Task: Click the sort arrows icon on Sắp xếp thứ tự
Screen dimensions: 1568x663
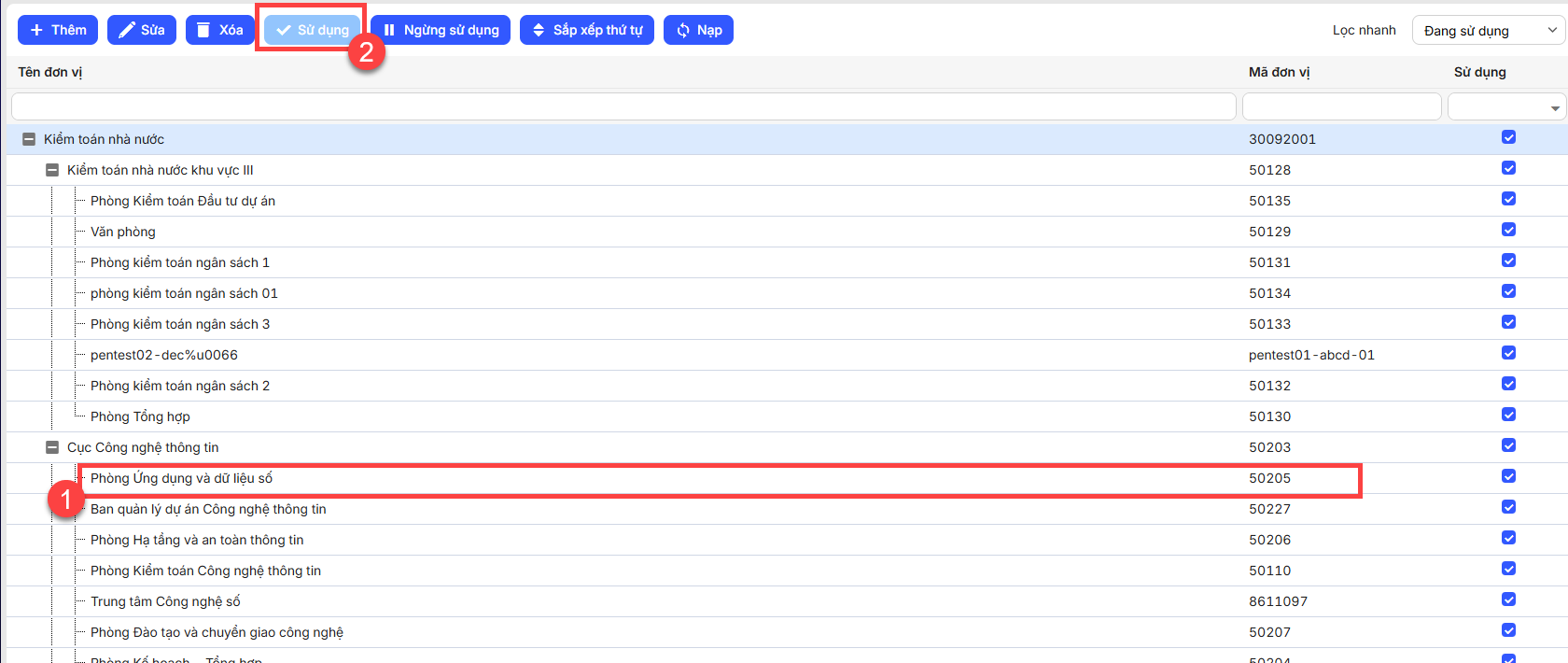Action: 539,30
